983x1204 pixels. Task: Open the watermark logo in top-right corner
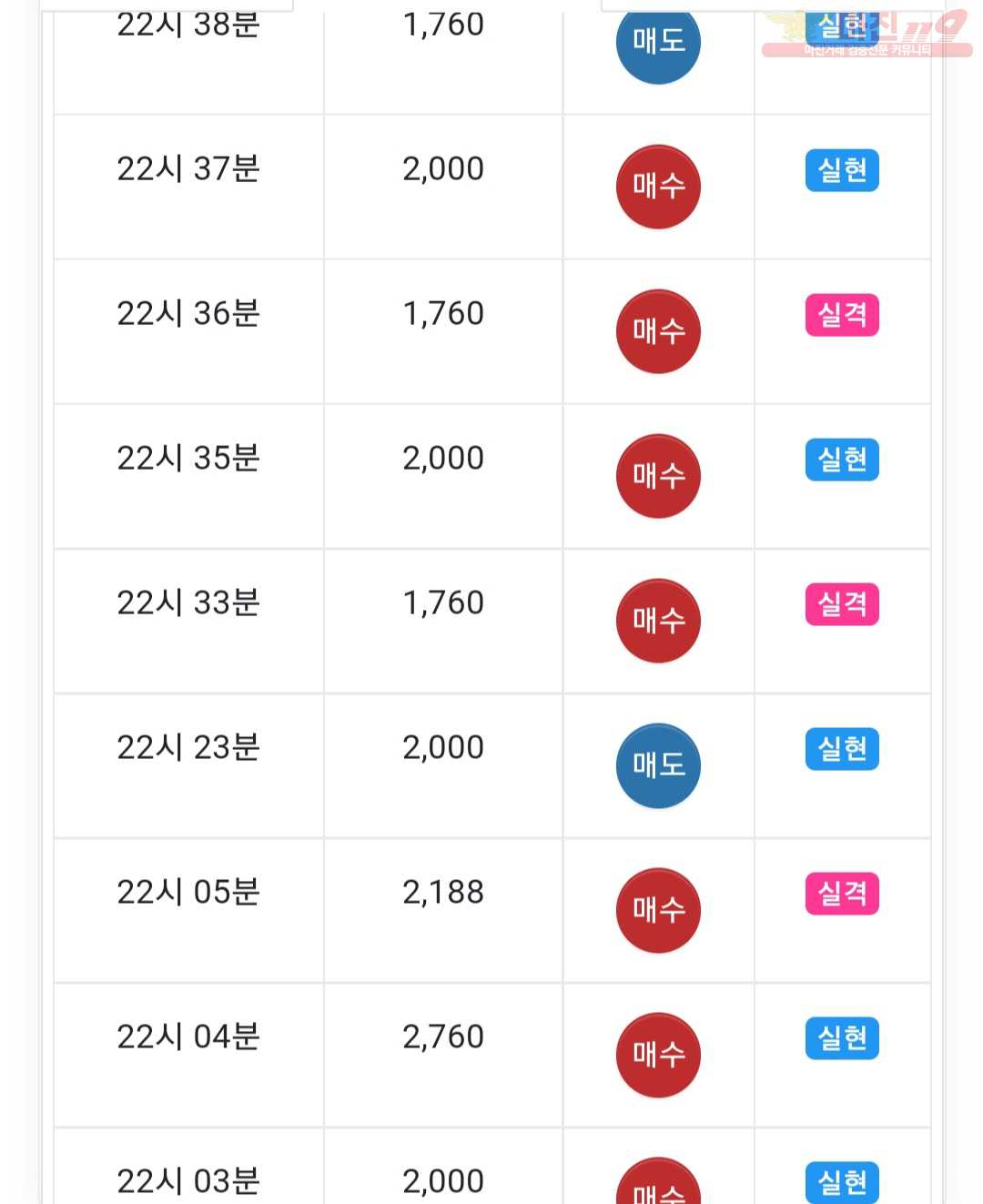coord(866,35)
